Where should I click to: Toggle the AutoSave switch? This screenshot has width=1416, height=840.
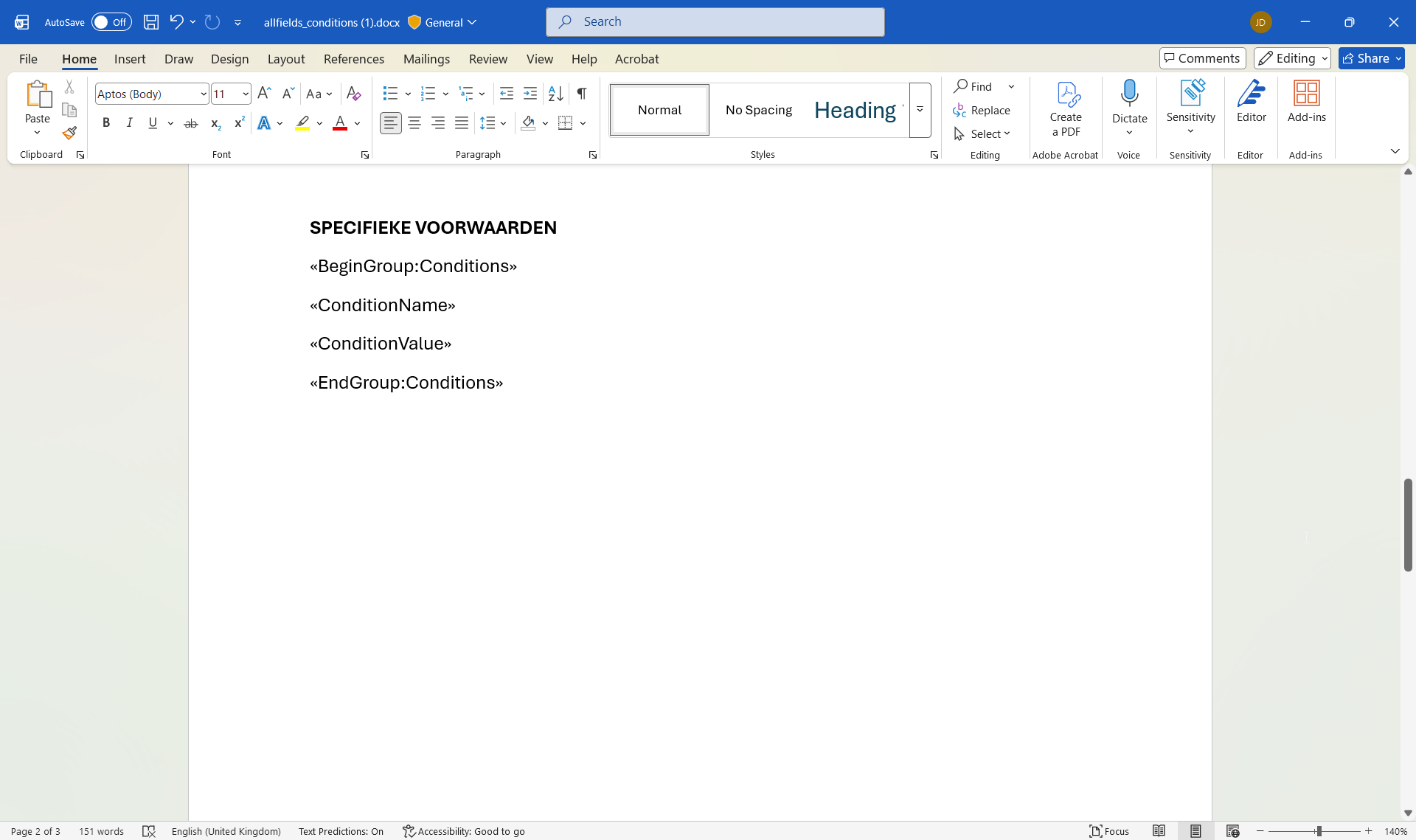[x=111, y=22]
